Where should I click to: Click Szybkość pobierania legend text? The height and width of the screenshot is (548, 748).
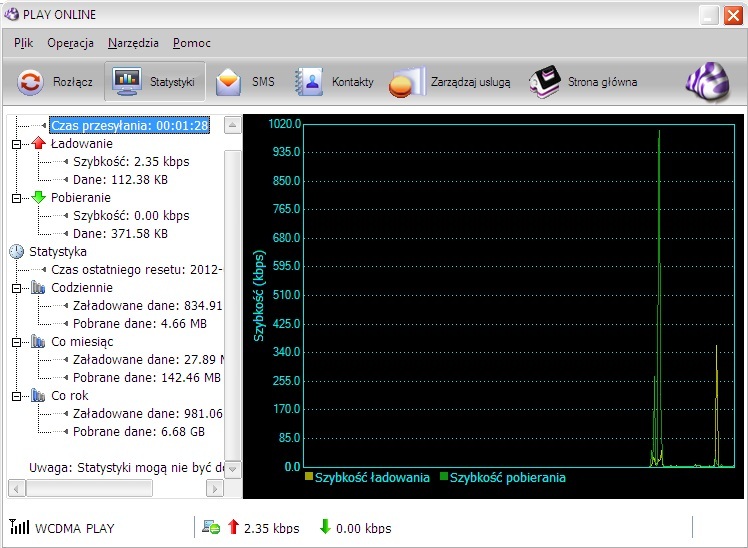(508, 477)
